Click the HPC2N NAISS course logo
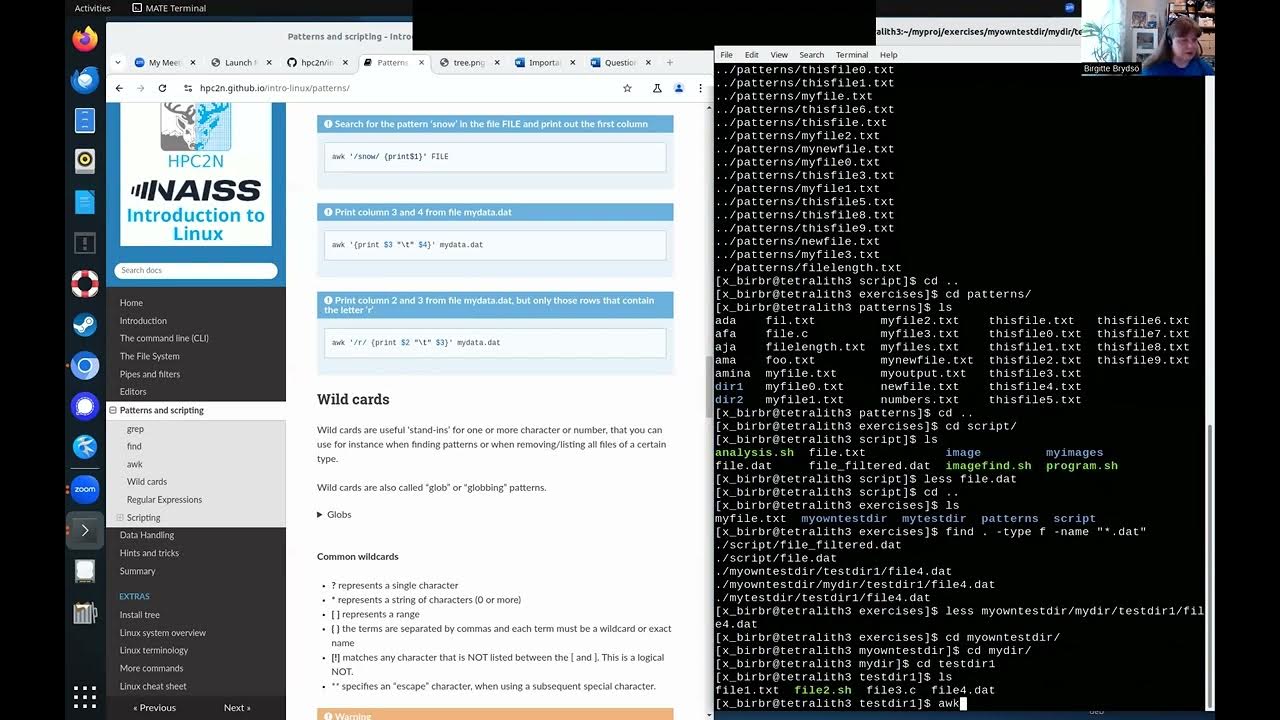The image size is (1280, 720). pyautogui.click(x=196, y=173)
